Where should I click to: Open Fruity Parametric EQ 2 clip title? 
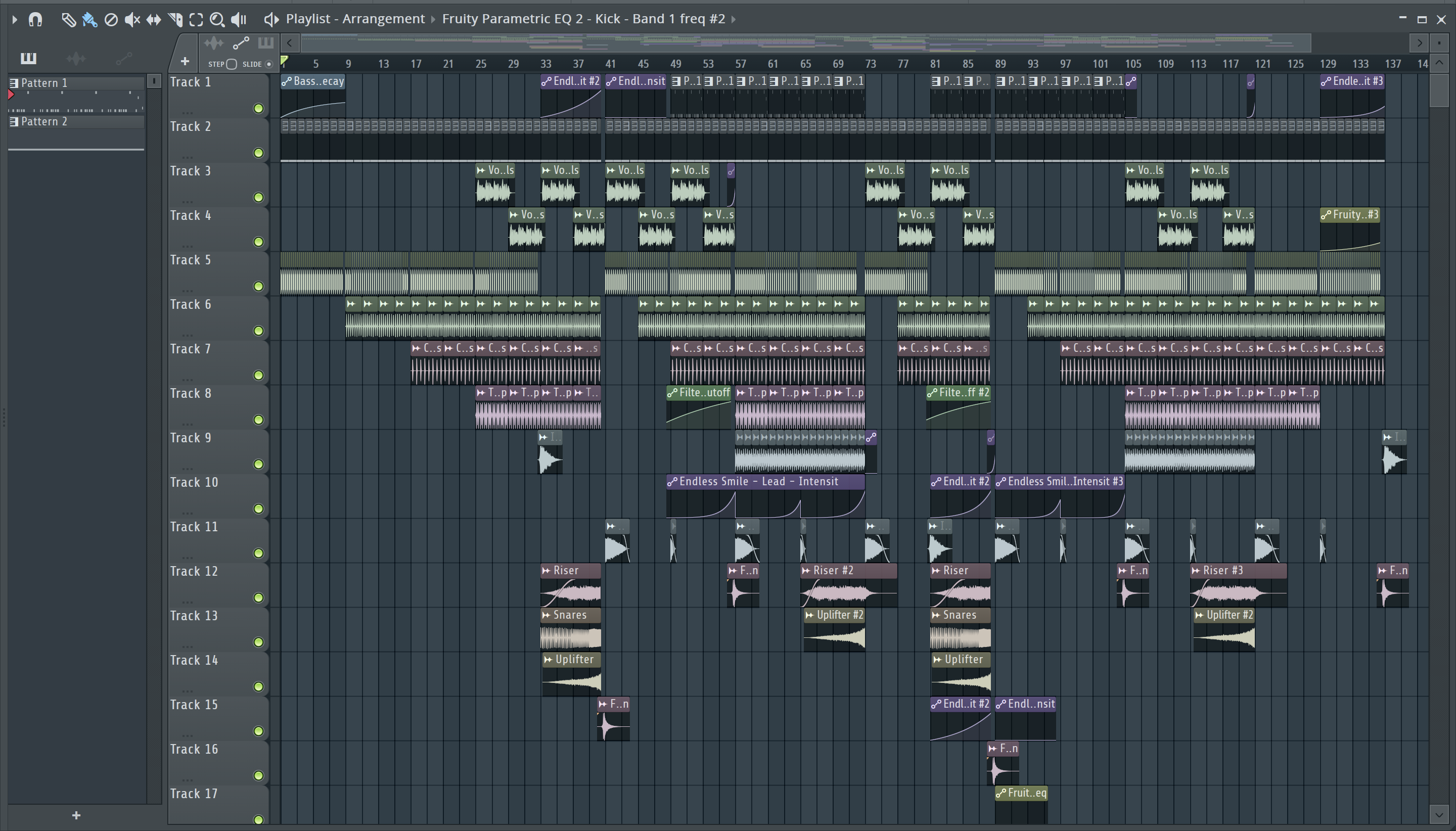tap(583, 19)
